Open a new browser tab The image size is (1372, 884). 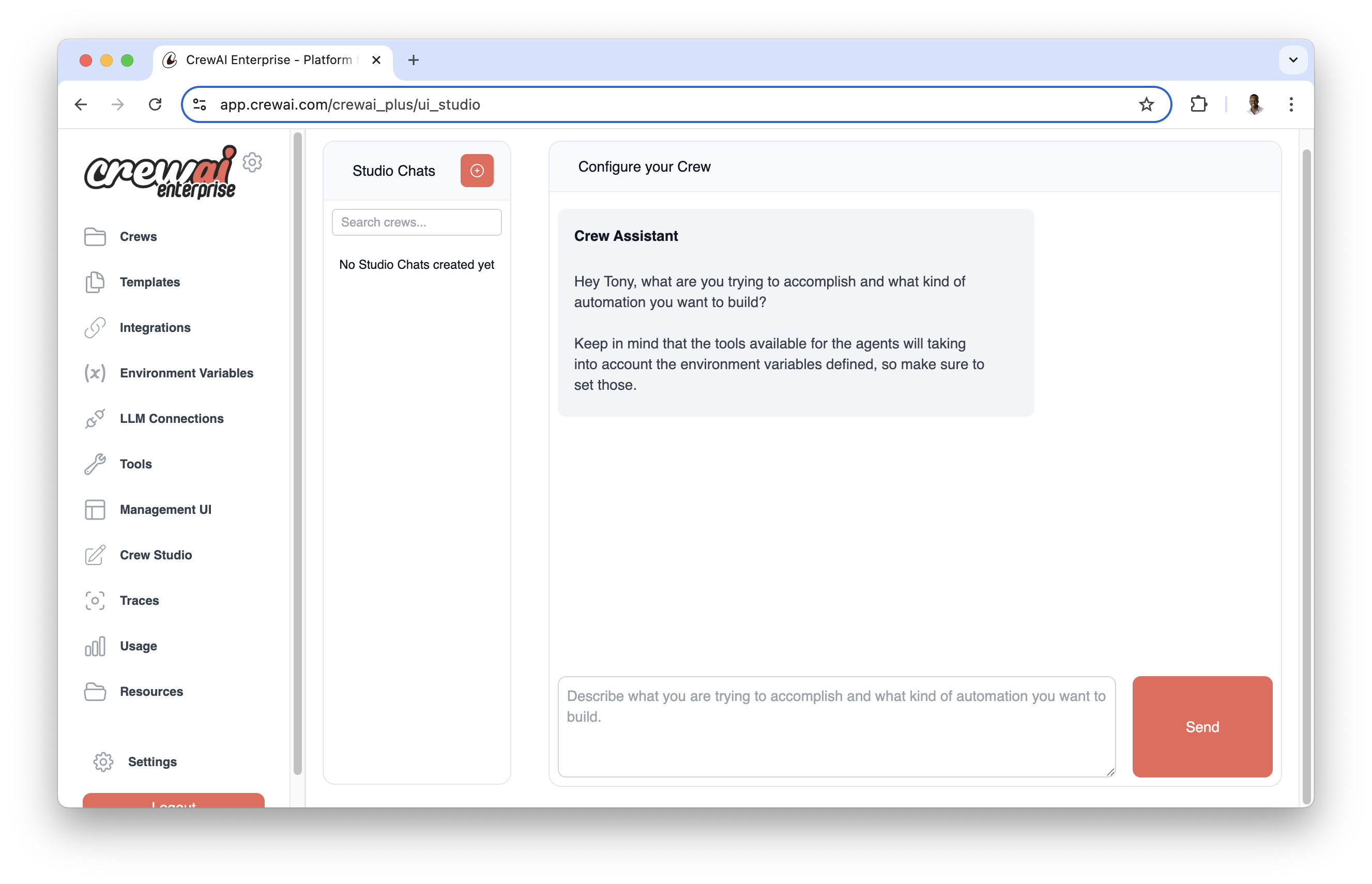click(x=414, y=59)
